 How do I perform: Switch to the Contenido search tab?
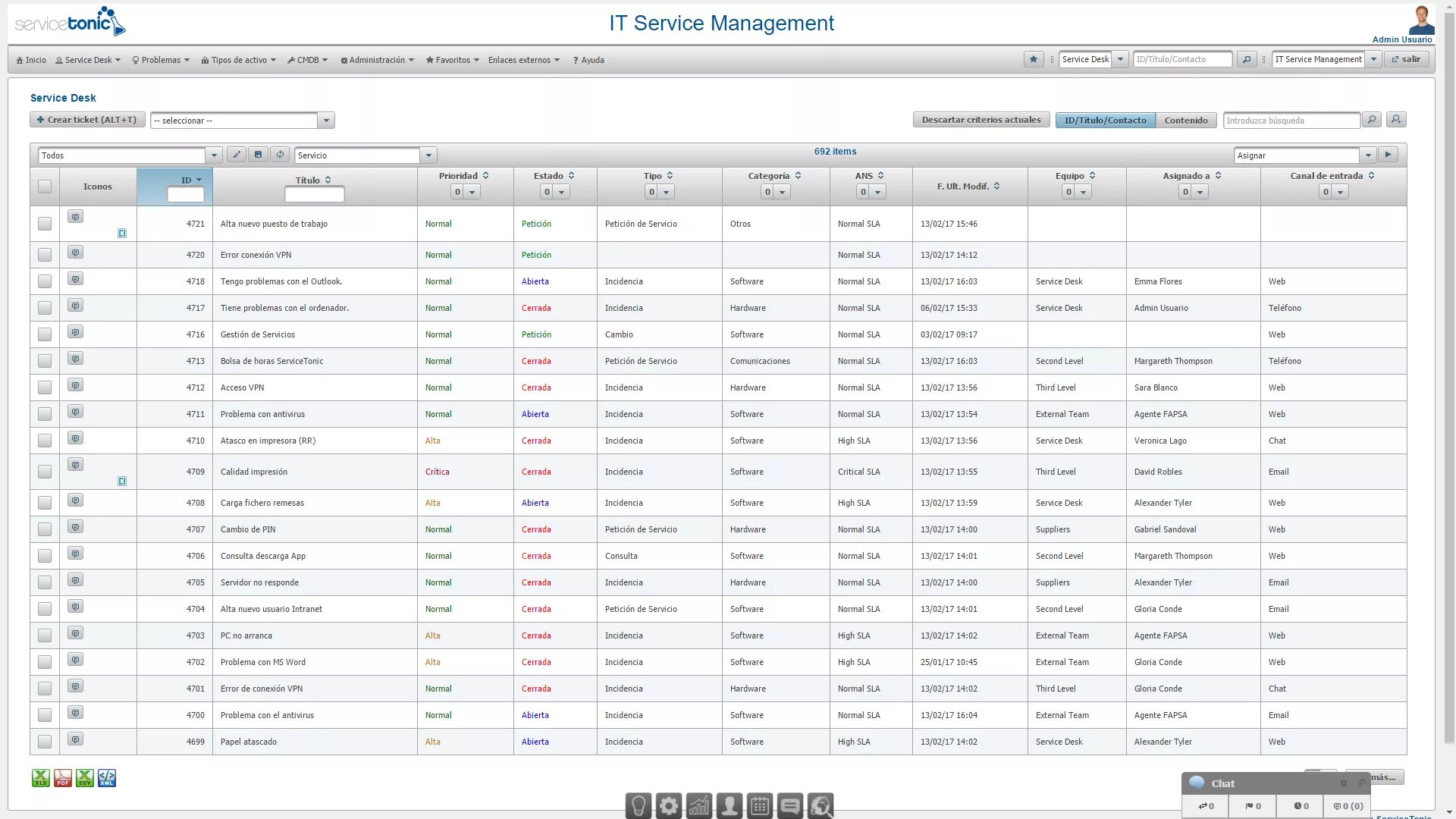pyautogui.click(x=1185, y=120)
